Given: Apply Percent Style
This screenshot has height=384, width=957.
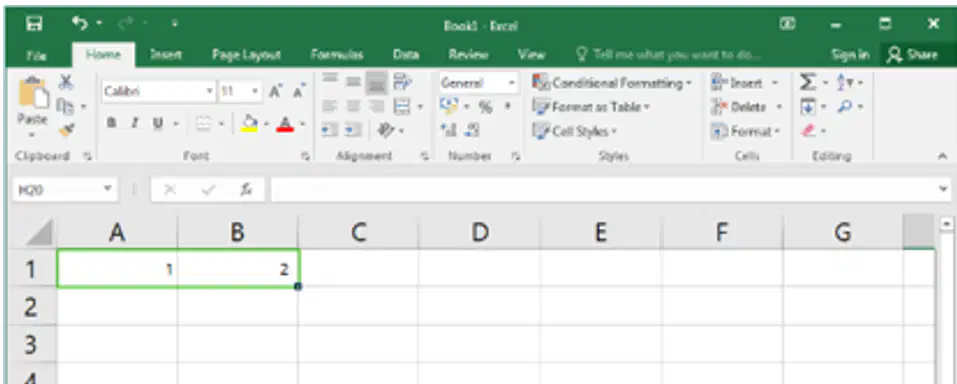Looking at the screenshot, I should pos(486,108).
